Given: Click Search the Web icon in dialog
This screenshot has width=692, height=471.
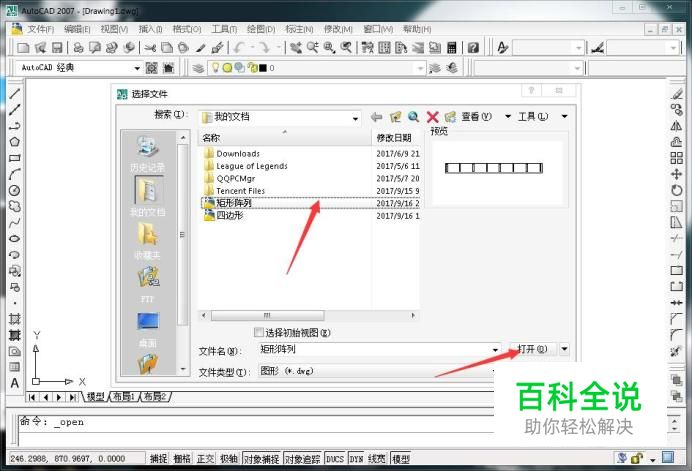Looking at the screenshot, I should click(x=414, y=117).
